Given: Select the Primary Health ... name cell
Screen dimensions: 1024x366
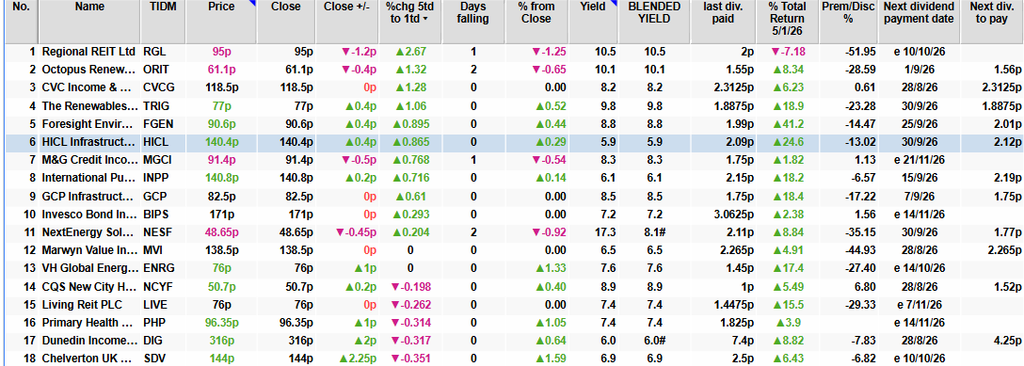Looking at the screenshot, I should (89, 323).
